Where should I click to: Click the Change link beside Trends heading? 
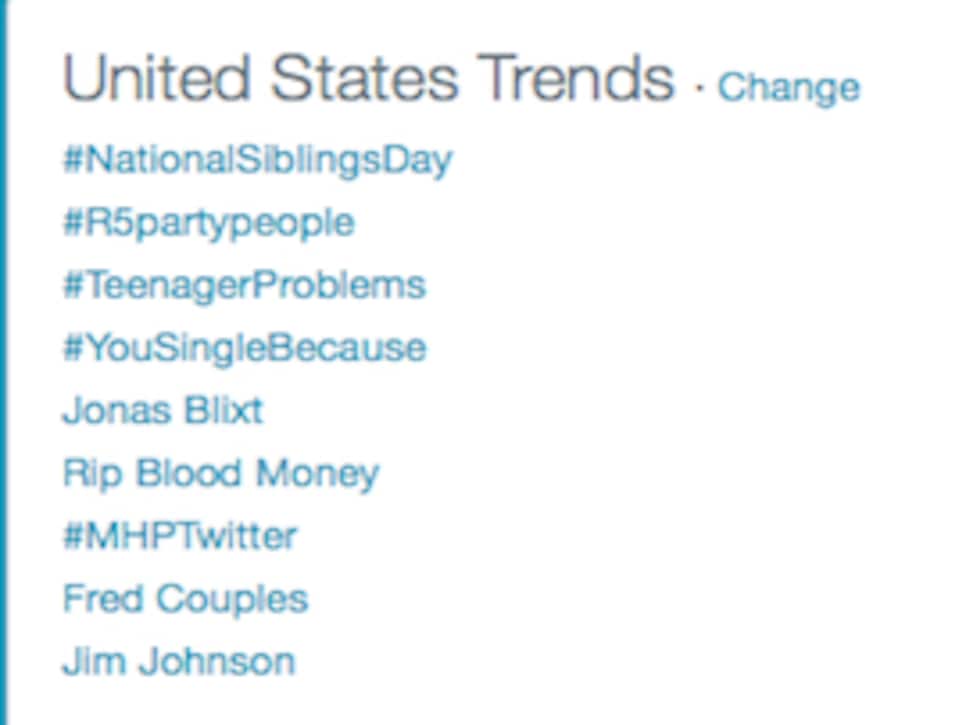(788, 88)
